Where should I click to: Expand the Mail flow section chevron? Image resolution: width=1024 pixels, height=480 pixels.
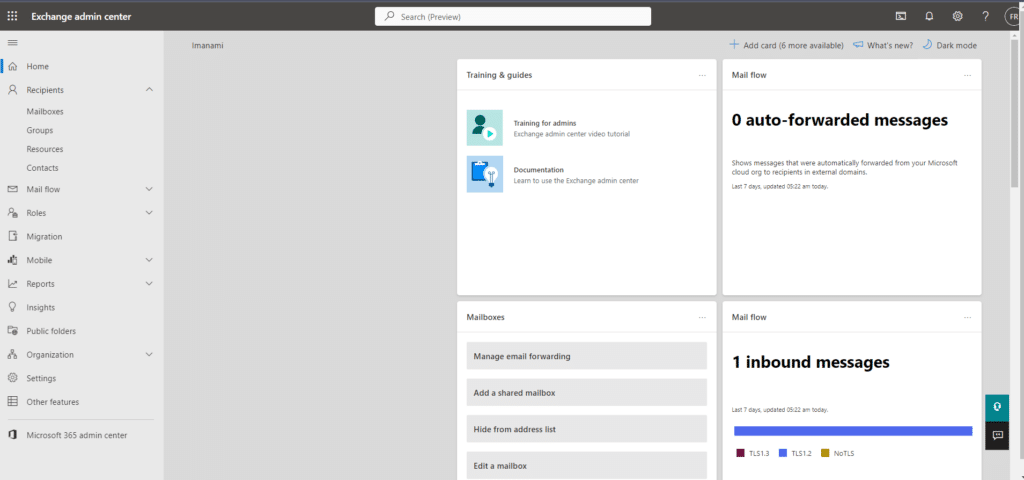[149, 189]
